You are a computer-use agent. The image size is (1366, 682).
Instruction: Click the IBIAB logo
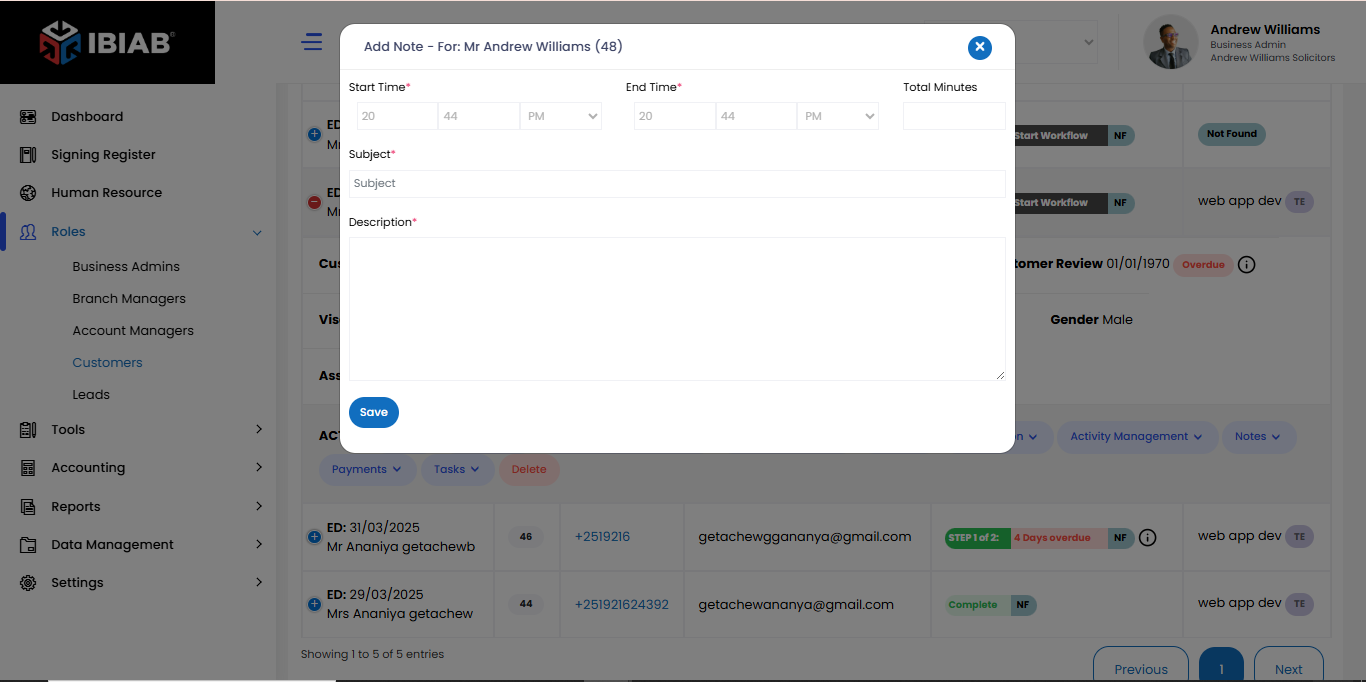click(107, 42)
